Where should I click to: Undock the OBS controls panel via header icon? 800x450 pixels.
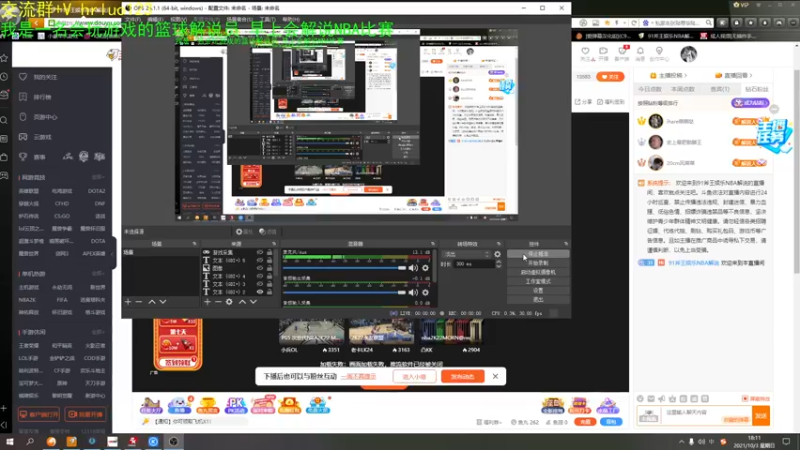(x=566, y=244)
